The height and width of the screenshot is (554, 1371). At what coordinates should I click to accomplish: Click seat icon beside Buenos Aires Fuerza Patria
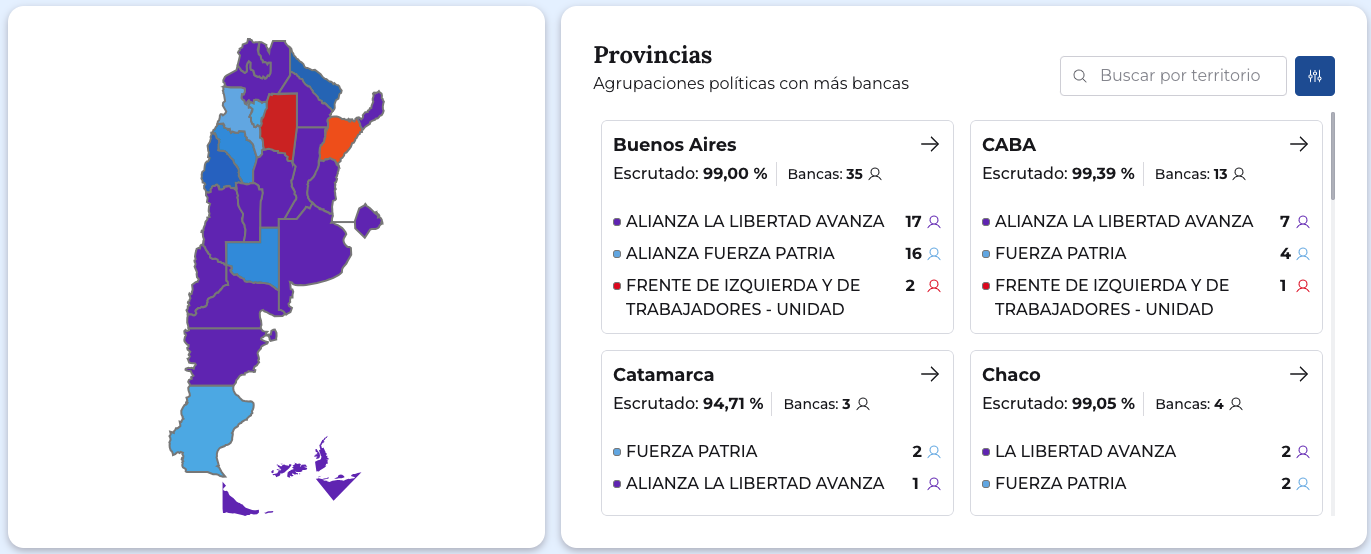click(x=934, y=254)
